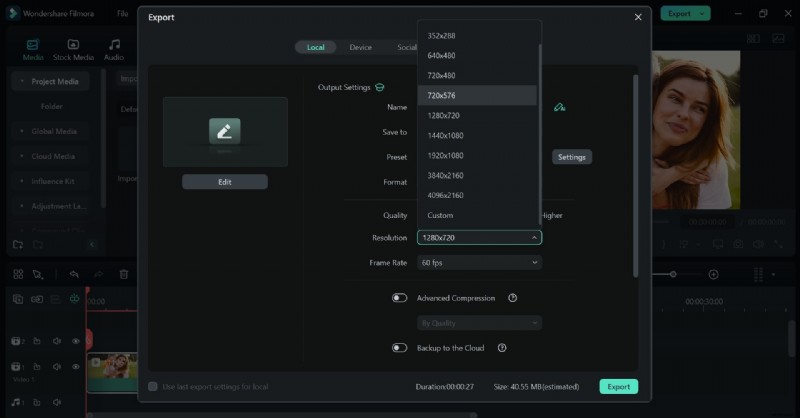800x418 pixels.
Task: Open Advanced Compression help icon
Action: pos(512,298)
